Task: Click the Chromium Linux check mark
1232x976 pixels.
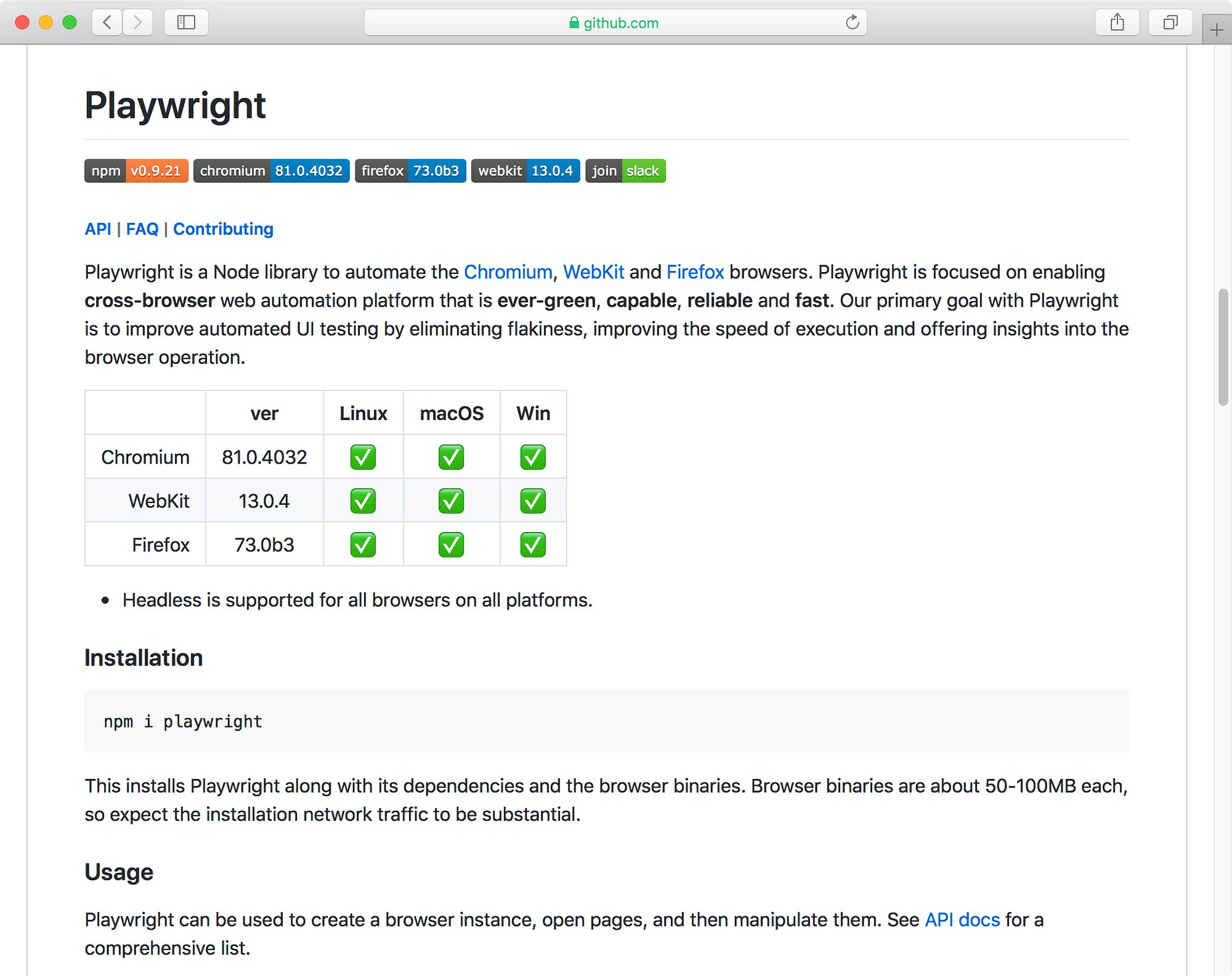Action: tap(363, 457)
